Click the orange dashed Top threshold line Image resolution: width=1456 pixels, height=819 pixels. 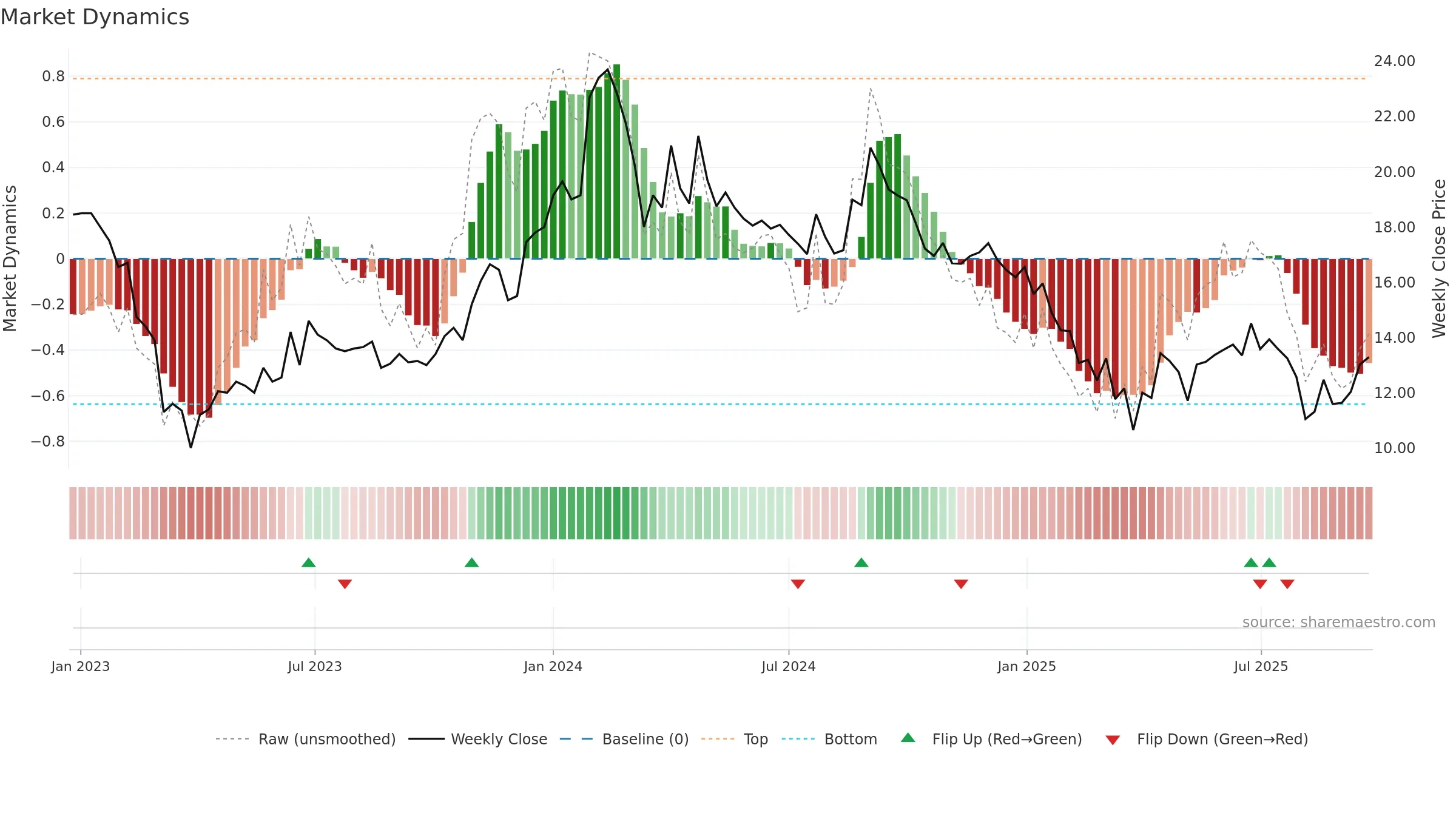click(x=719, y=79)
